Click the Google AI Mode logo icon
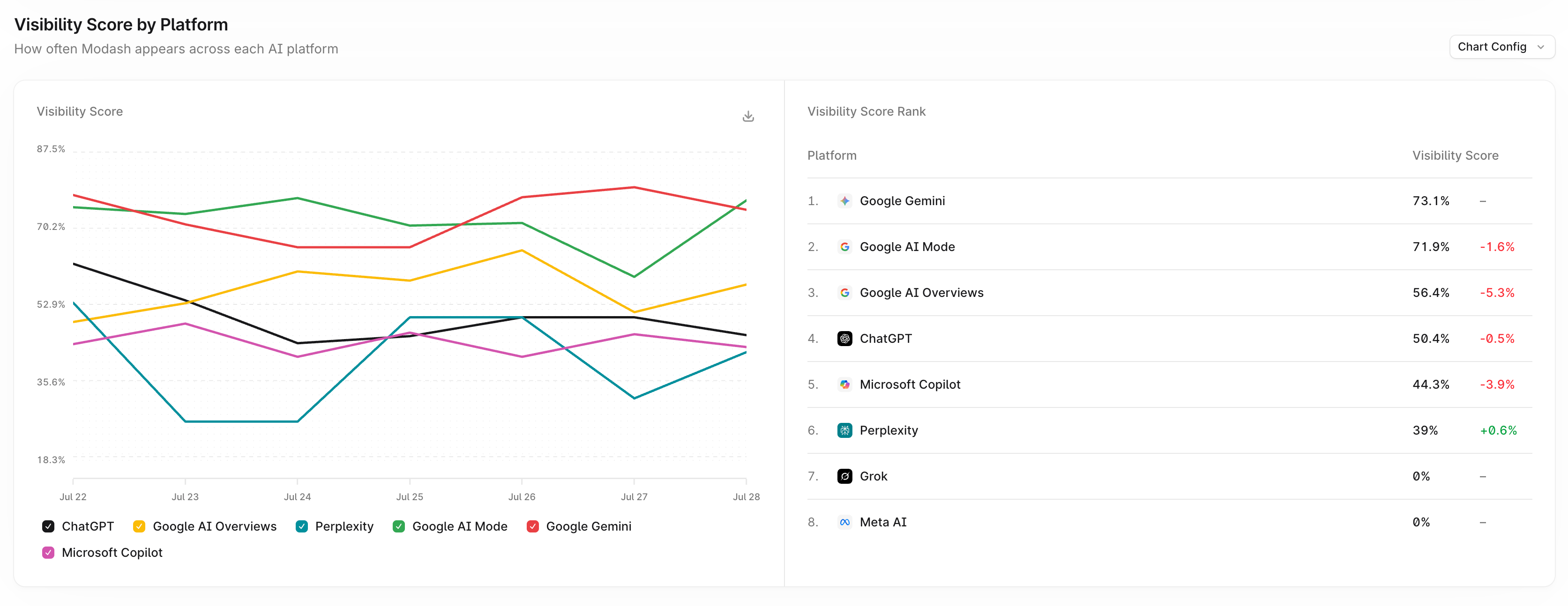This screenshot has width=1568, height=606. point(844,247)
